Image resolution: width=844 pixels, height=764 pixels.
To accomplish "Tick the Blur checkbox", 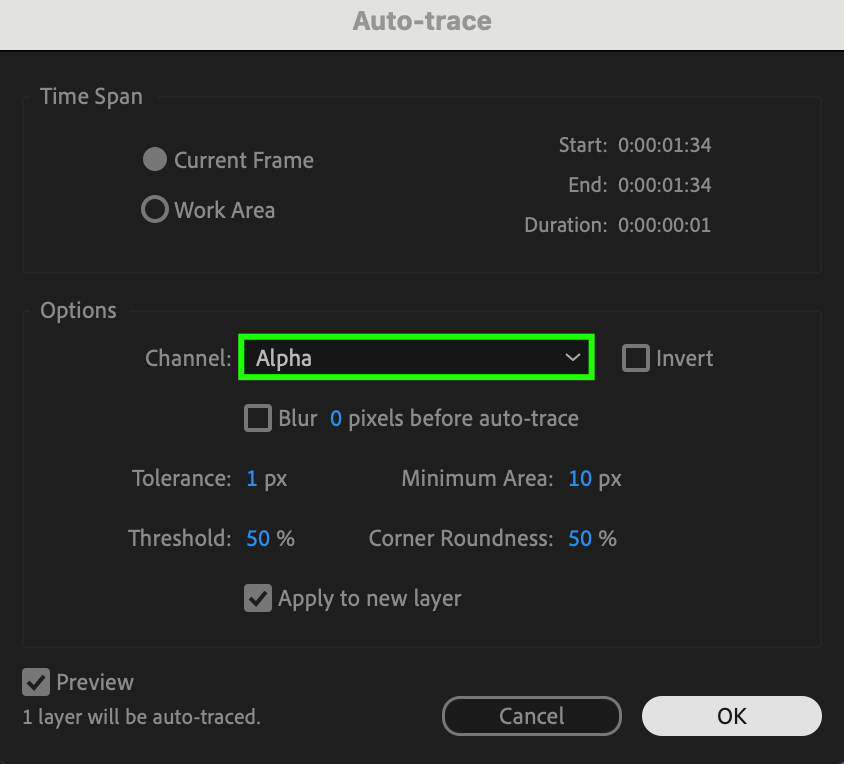I will 258,418.
